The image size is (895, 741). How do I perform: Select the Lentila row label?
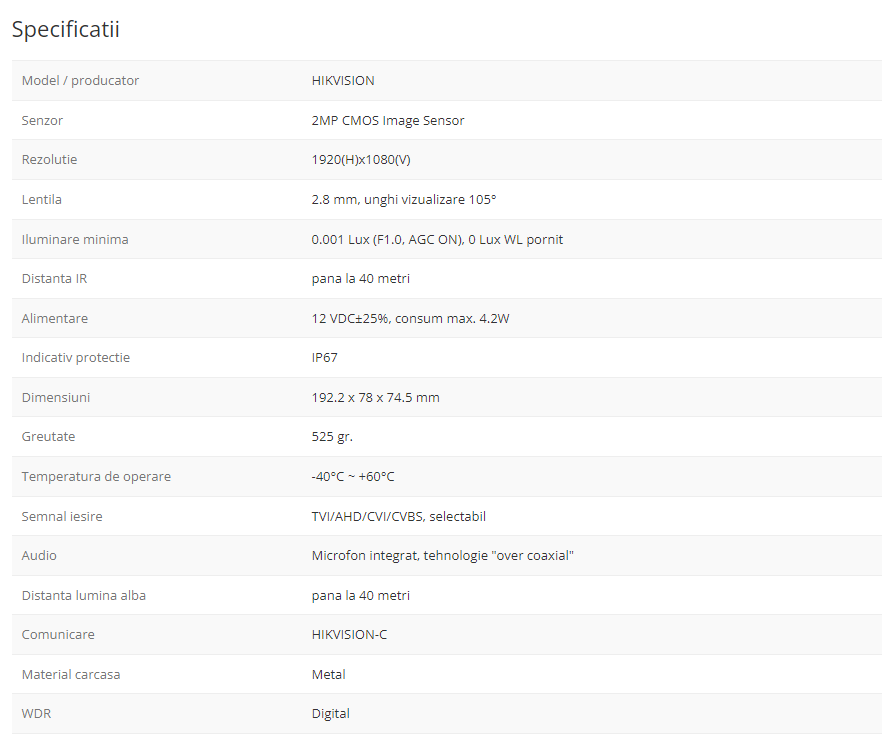(42, 199)
